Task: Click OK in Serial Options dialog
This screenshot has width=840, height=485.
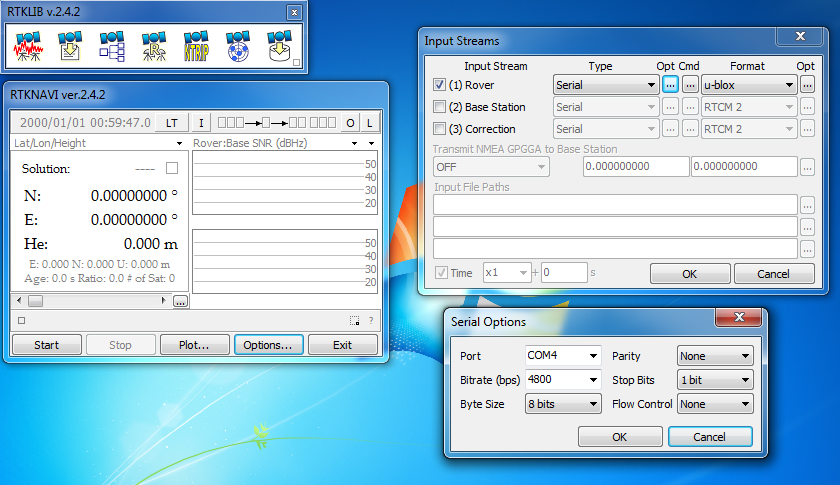Action: click(x=619, y=437)
